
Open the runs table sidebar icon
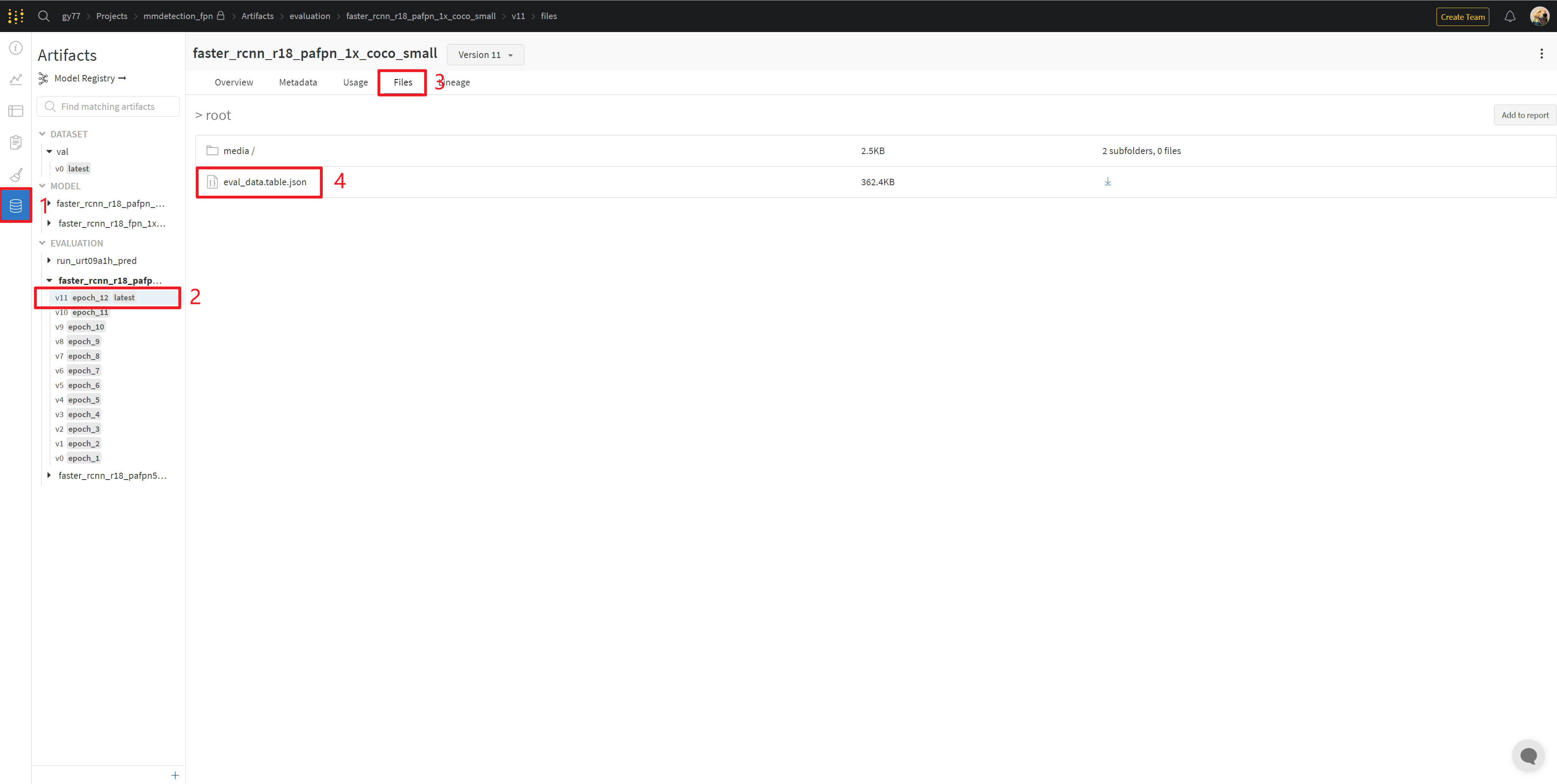[16, 111]
